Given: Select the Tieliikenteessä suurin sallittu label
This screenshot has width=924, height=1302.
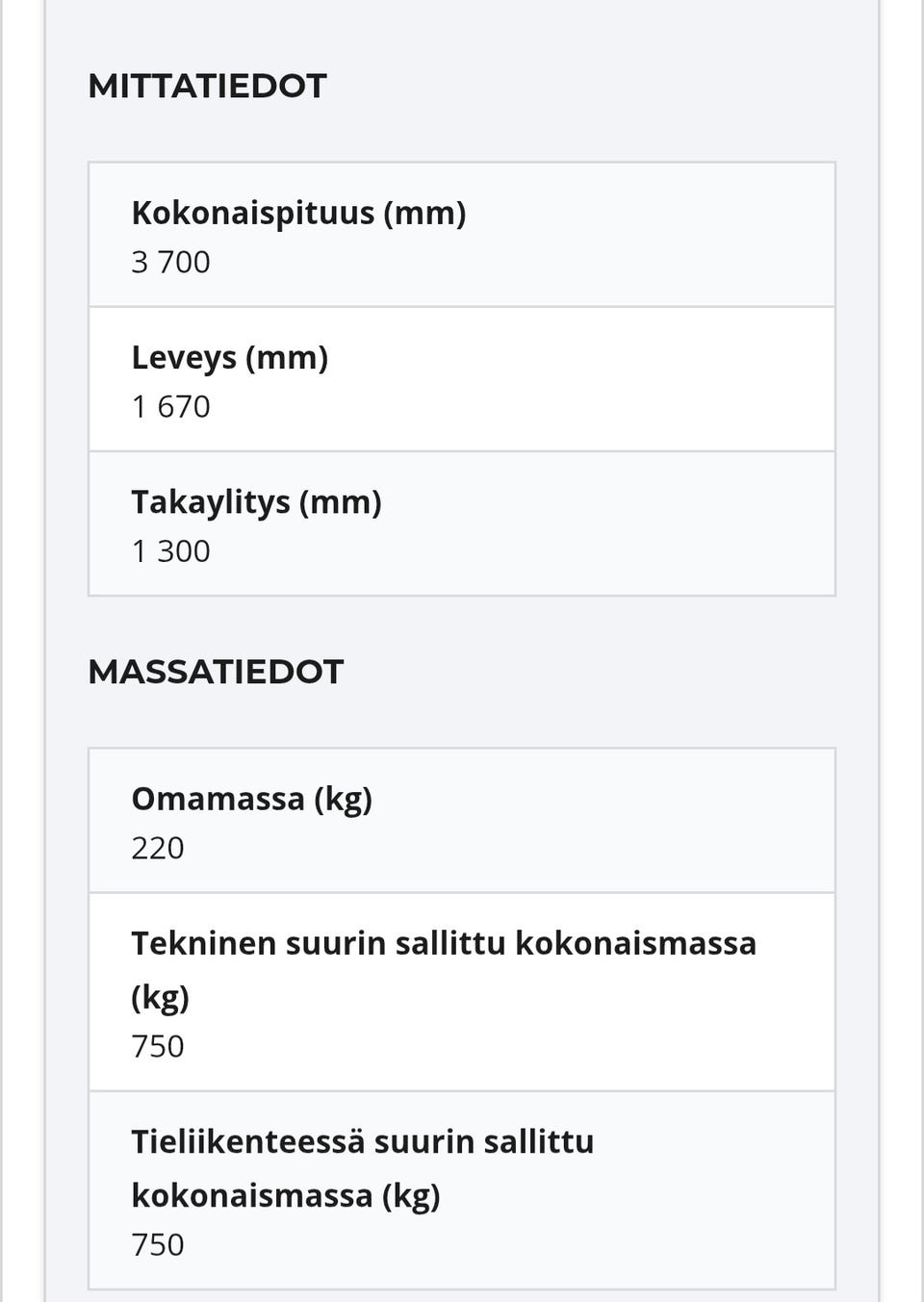Looking at the screenshot, I should pyautogui.click(x=362, y=1141).
